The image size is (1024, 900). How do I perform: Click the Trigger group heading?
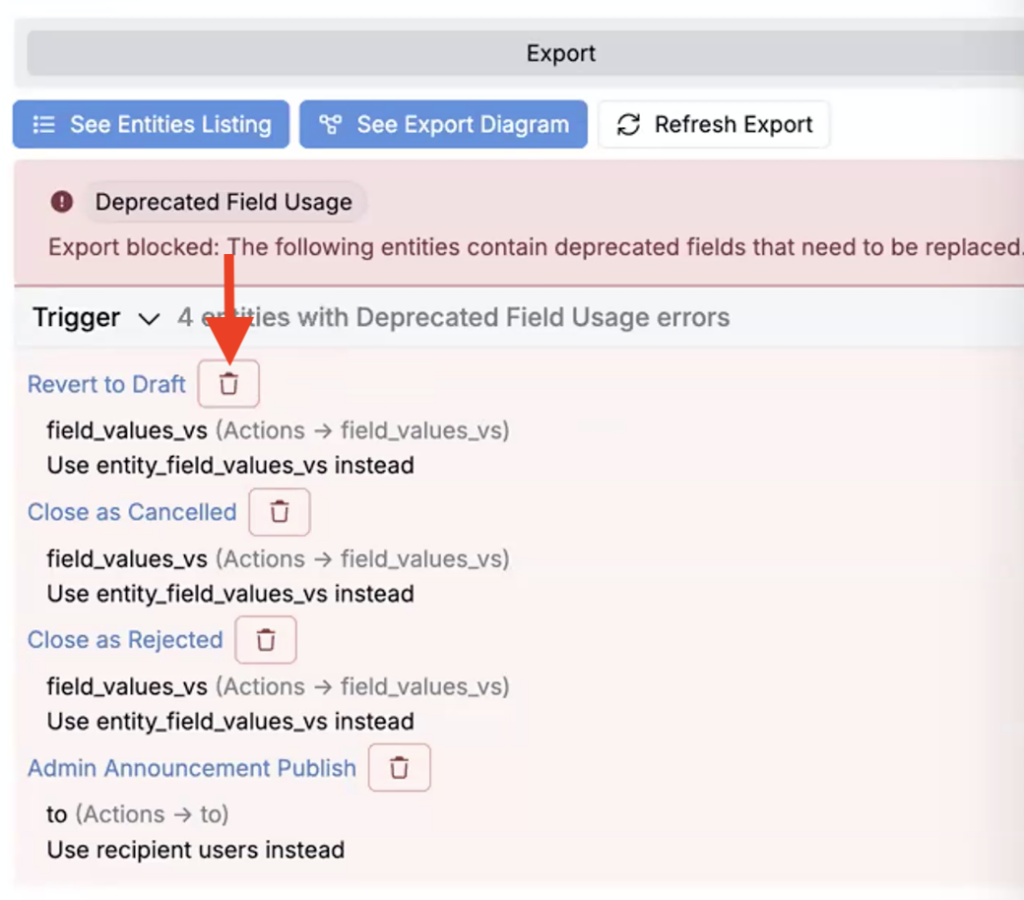tap(76, 318)
